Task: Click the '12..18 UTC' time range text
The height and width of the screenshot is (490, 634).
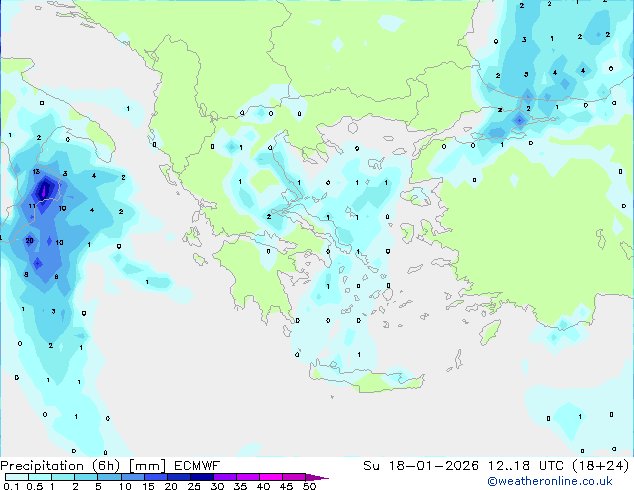Action: tap(525, 466)
